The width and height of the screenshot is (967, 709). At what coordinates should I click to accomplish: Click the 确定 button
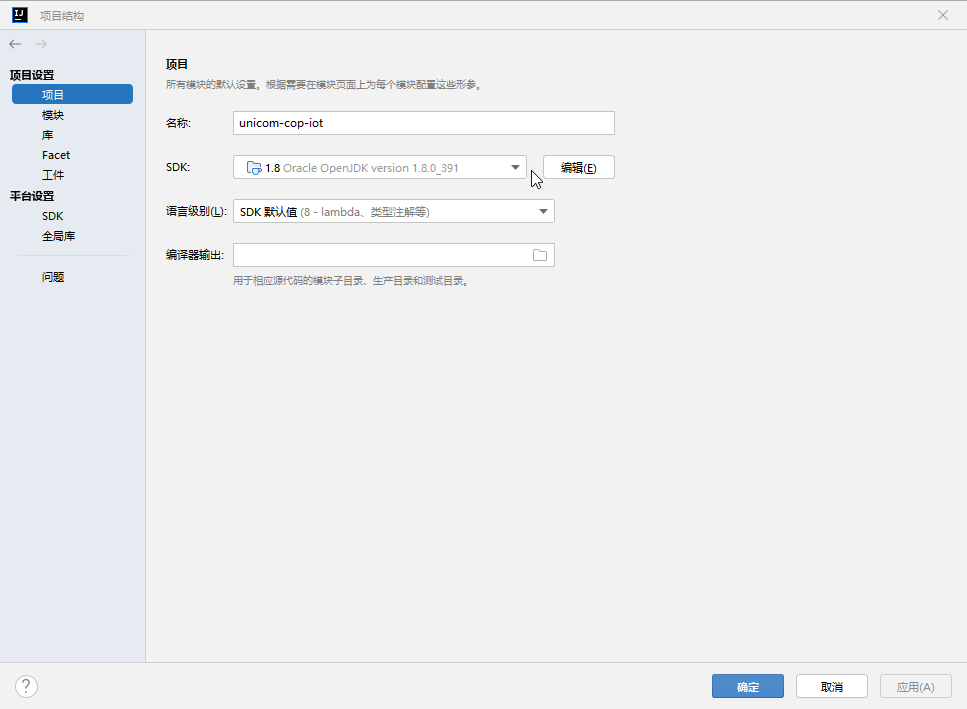747,686
